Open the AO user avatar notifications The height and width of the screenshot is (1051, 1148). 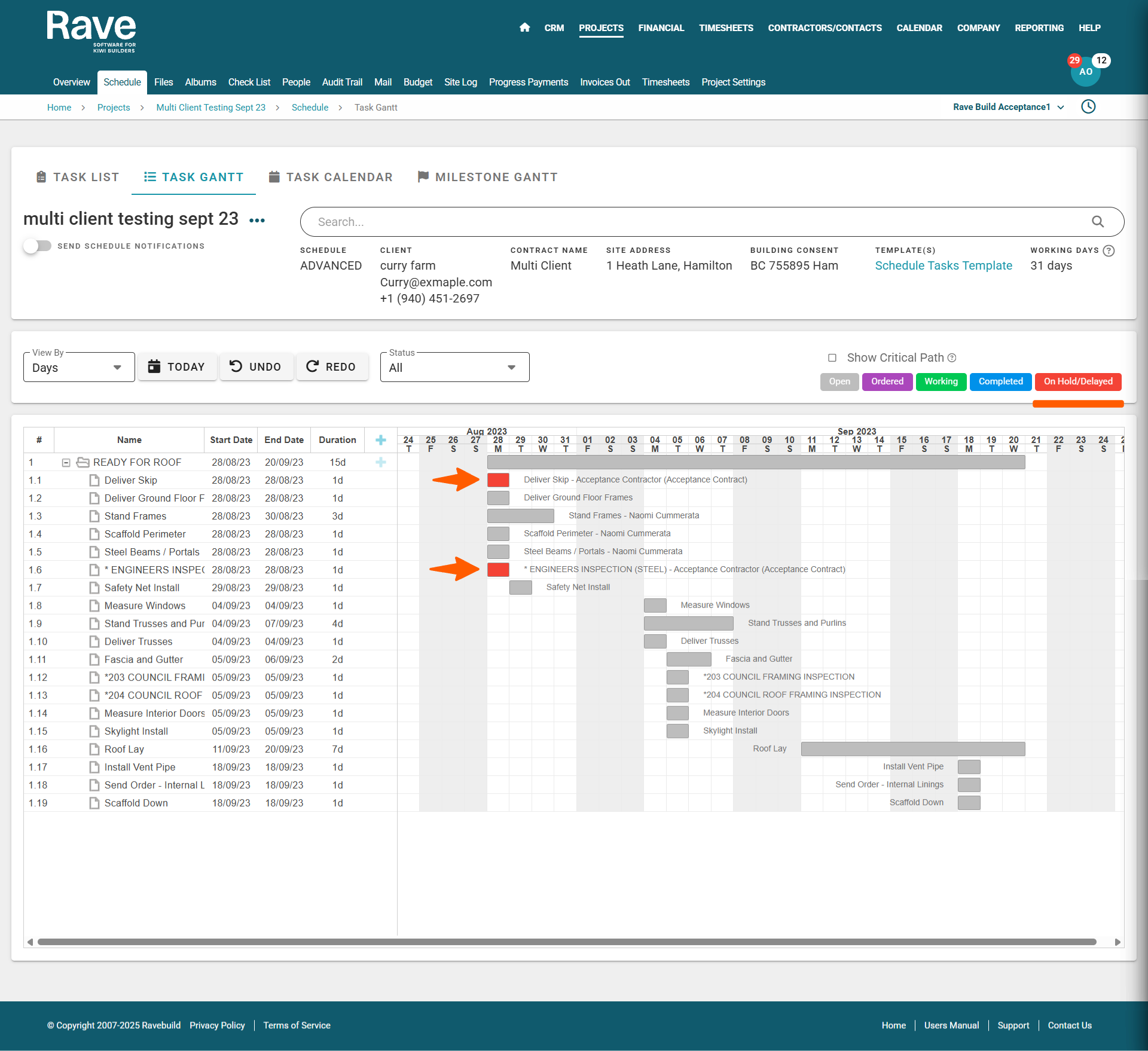coord(1085,72)
